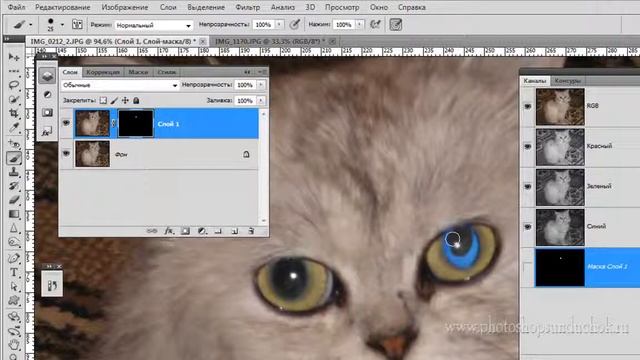Select the Синий channel row
Image resolution: width=640 pixels, height=360 pixels.
(580, 227)
